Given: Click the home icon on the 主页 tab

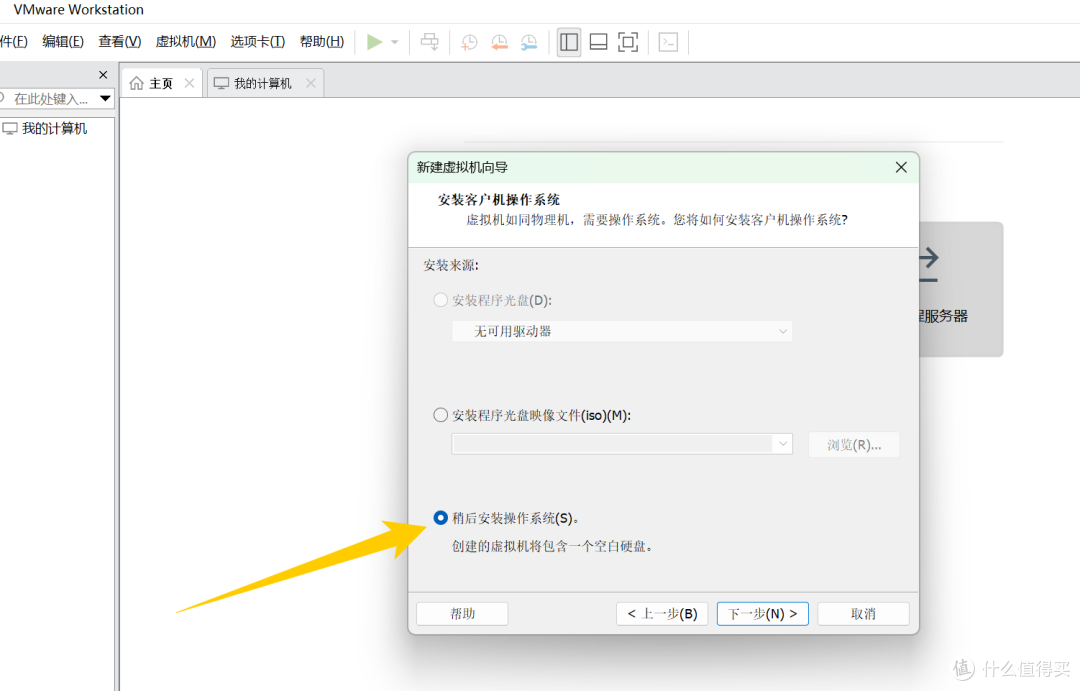Looking at the screenshot, I should click(136, 83).
